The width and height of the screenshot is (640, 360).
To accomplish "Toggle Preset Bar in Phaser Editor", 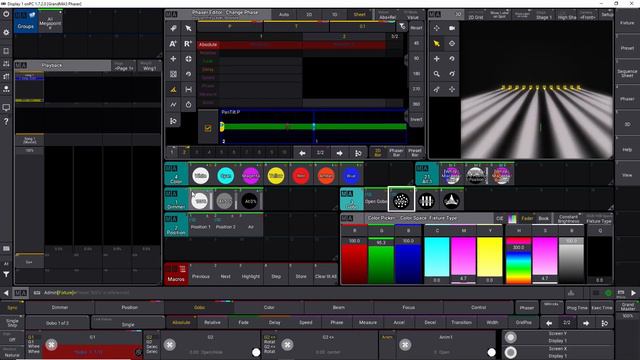I will (415, 153).
